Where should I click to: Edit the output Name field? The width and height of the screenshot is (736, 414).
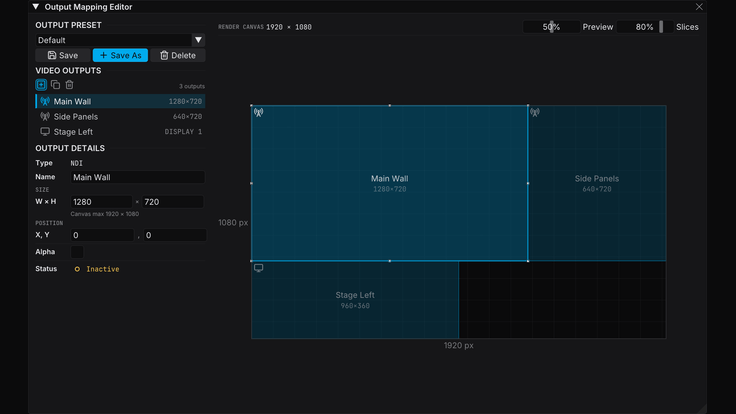pyautogui.click(x=138, y=177)
